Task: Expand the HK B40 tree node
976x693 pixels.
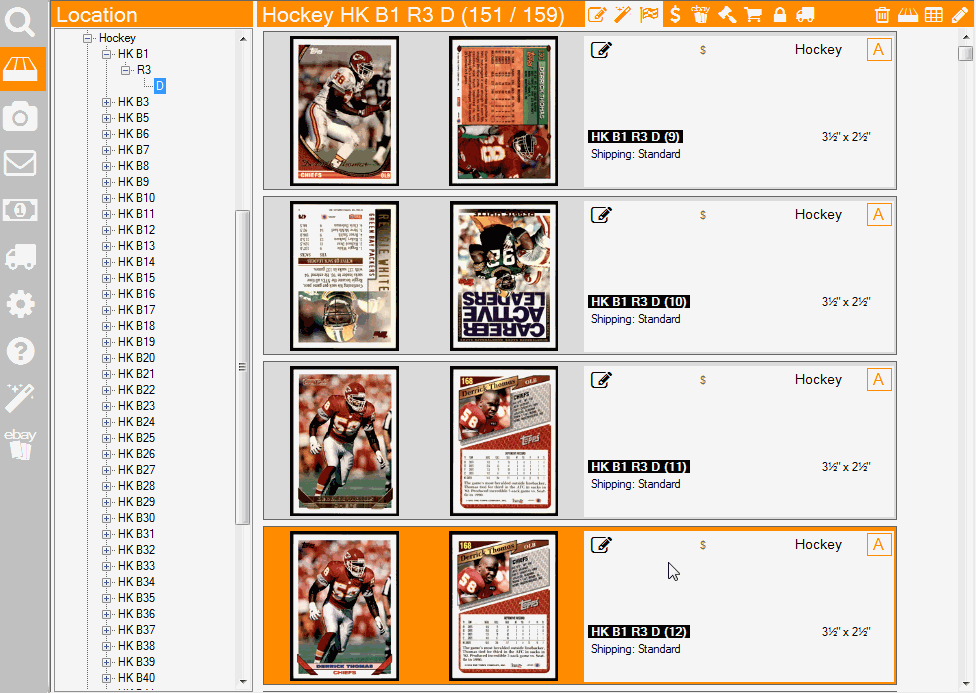Action: point(106,678)
